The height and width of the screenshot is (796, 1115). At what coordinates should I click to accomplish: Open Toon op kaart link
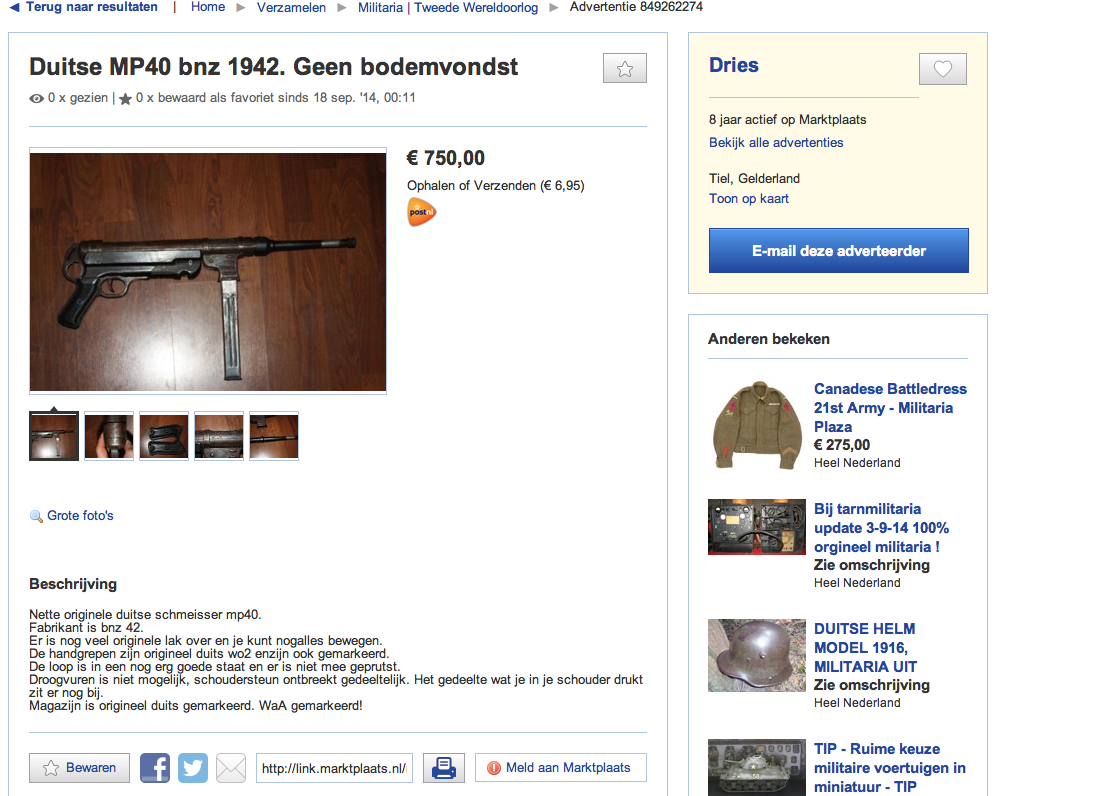click(749, 198)
